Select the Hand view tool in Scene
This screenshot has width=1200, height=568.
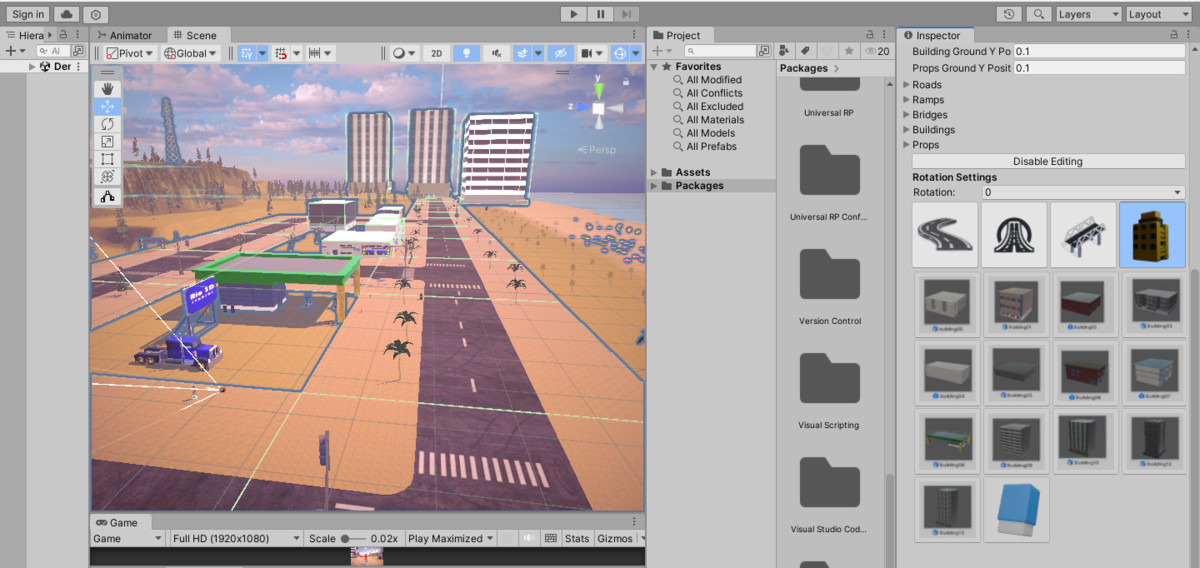click(x=107, y=89)
